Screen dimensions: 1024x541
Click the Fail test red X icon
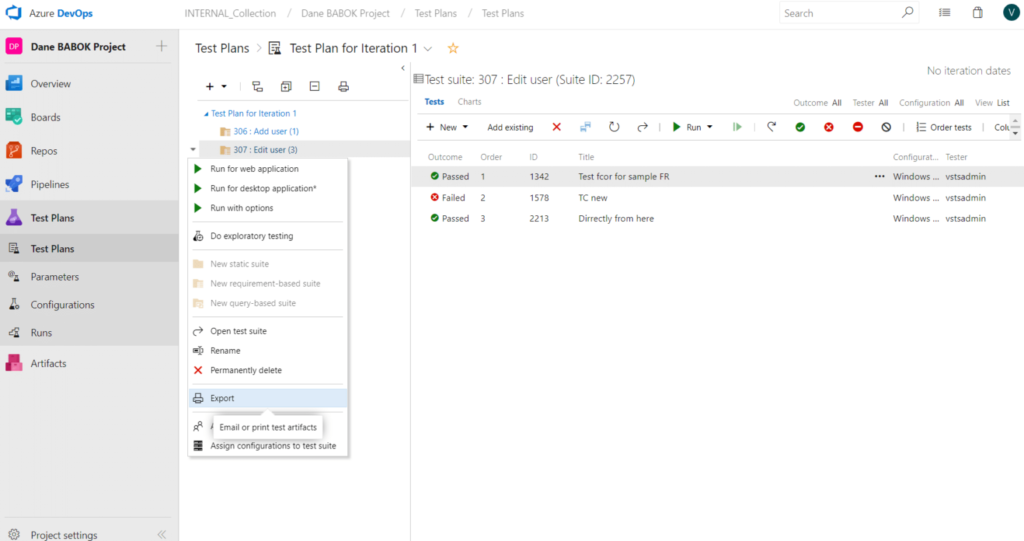(829, 127)
